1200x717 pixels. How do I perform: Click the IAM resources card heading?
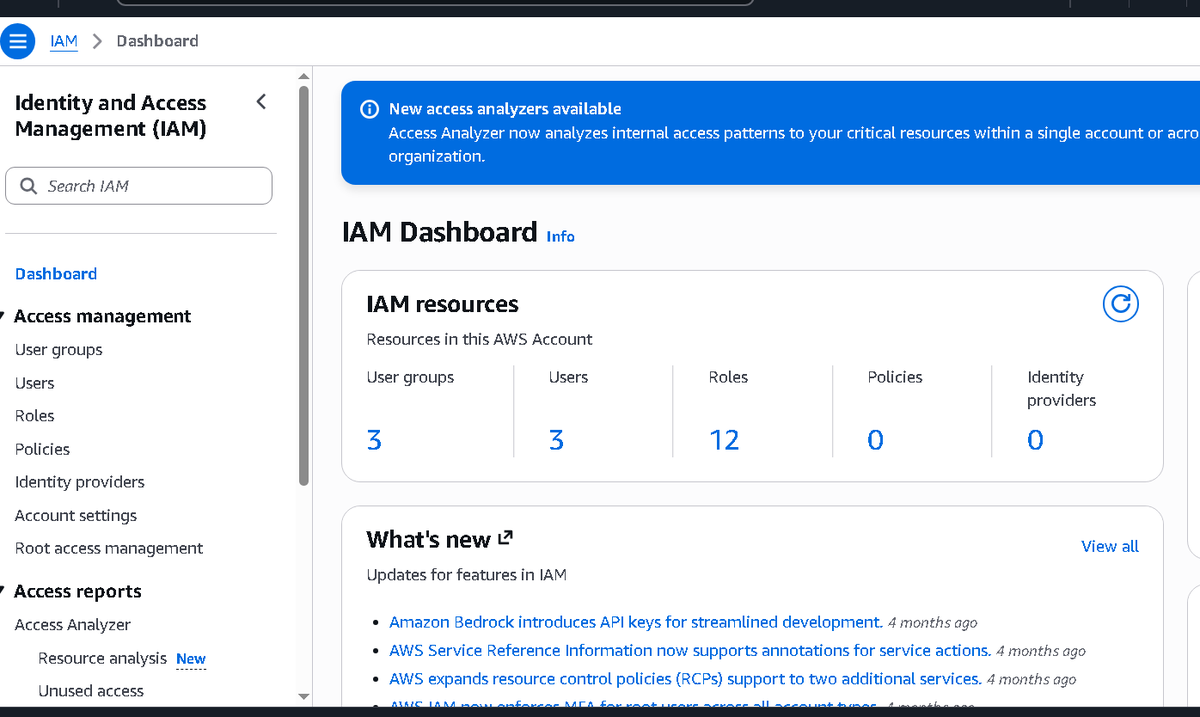click(x=442, y=304)
